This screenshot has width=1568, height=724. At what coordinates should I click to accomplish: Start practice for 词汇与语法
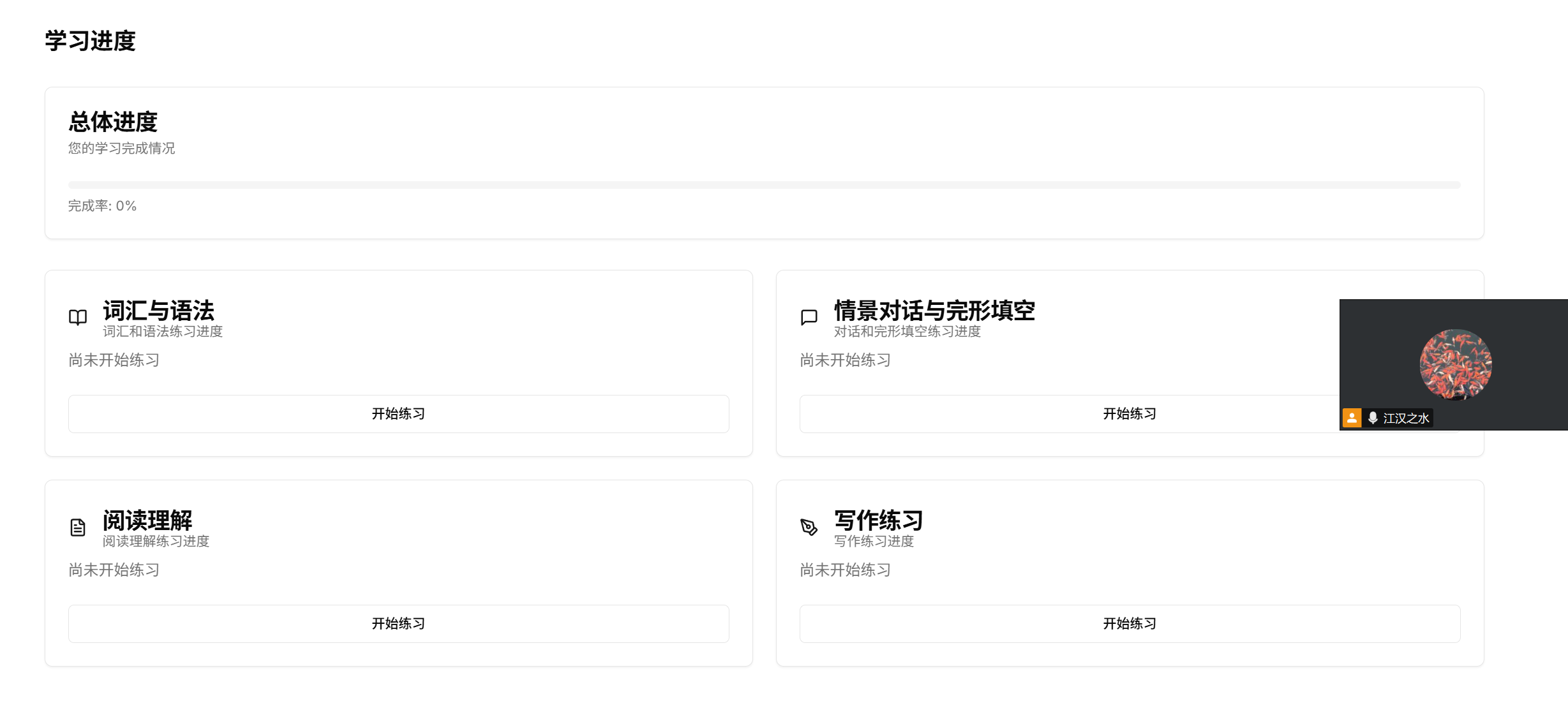[398, 414]
